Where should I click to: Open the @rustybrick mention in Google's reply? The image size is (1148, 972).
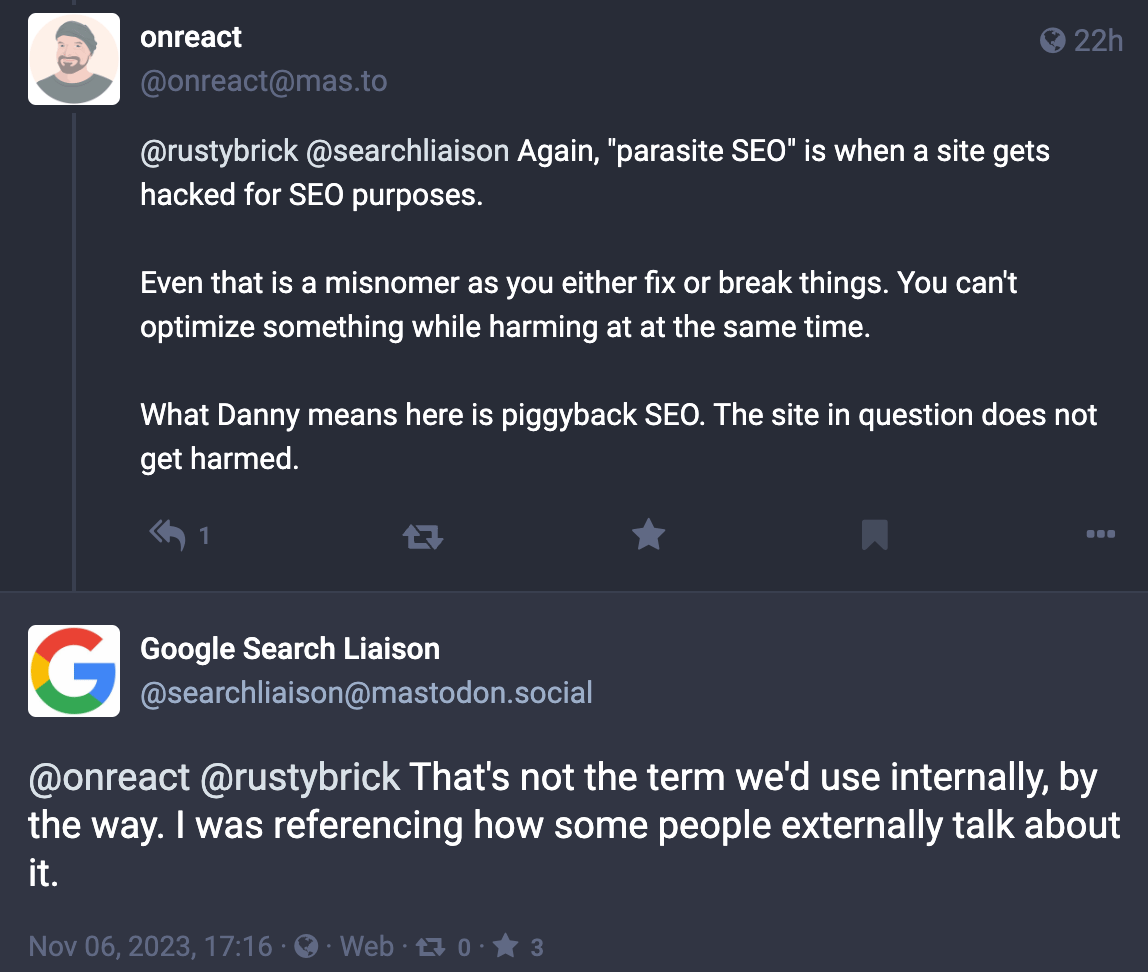300,777
